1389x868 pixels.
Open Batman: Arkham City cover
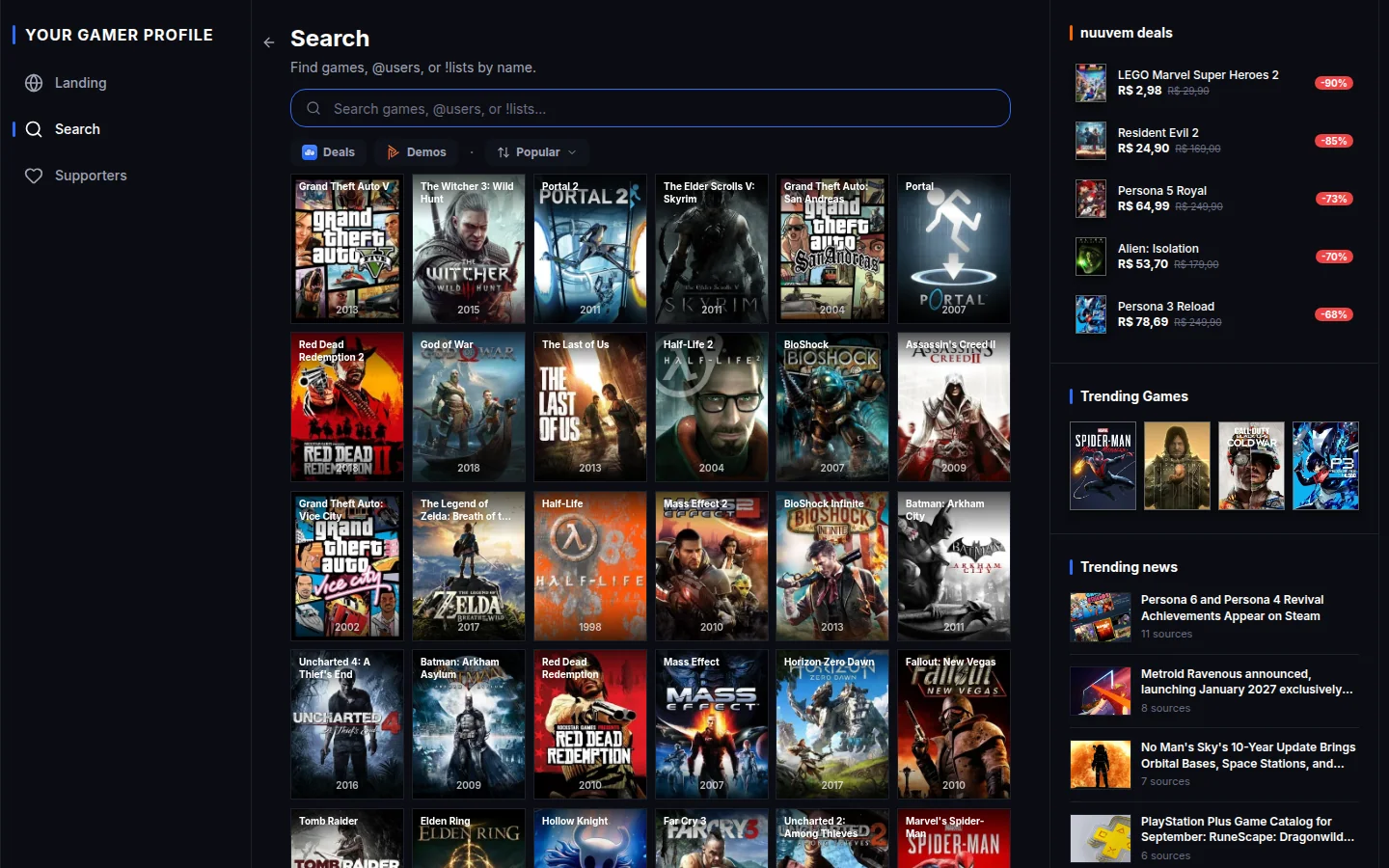coord(954,566)
